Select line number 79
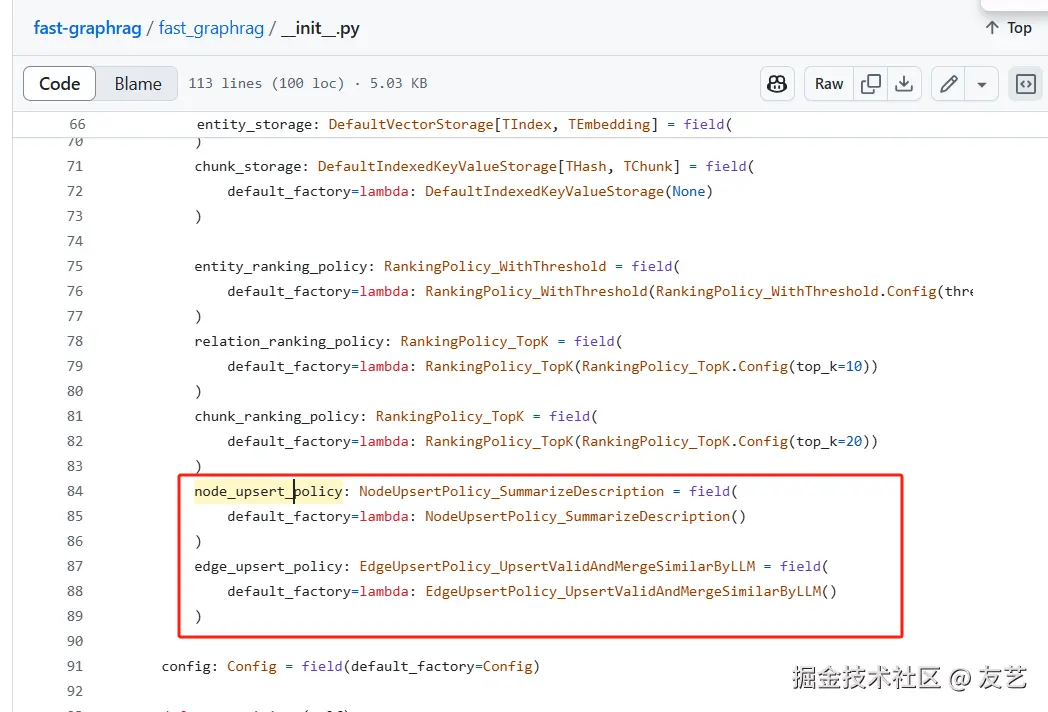Viewport: 1048px width, 712px height. coord(75,366)
